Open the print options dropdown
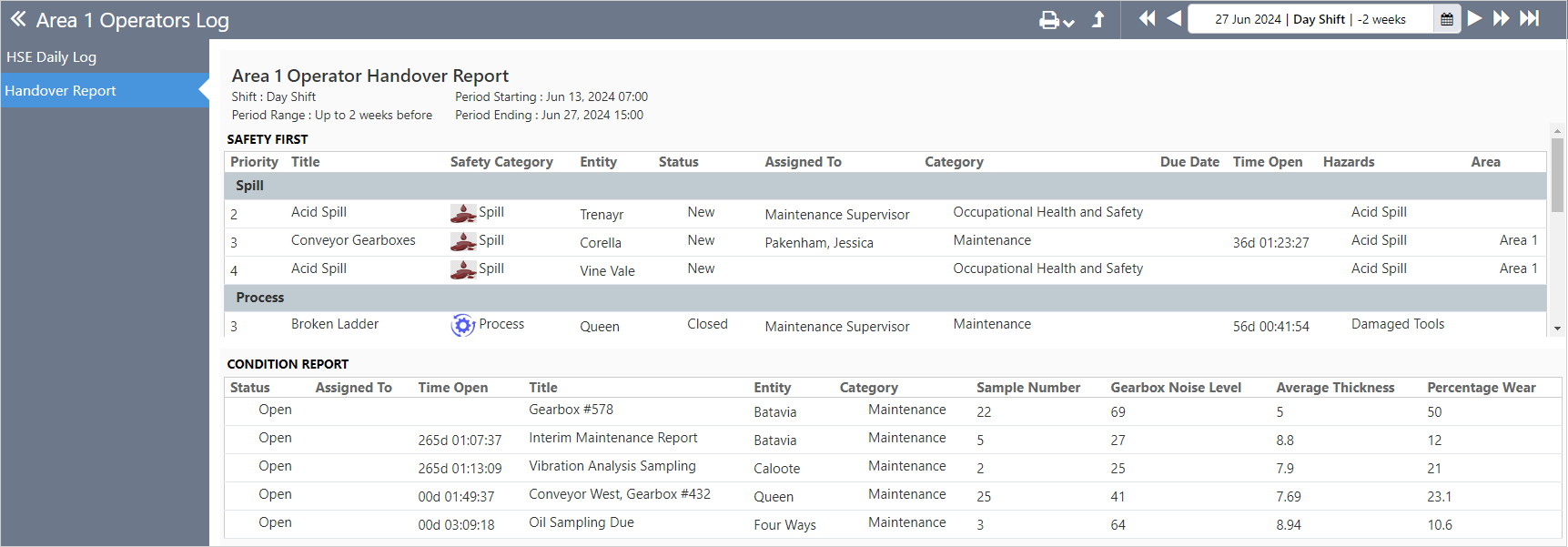The width and height of the screenshot is (1568, 547). point(1057,20)
